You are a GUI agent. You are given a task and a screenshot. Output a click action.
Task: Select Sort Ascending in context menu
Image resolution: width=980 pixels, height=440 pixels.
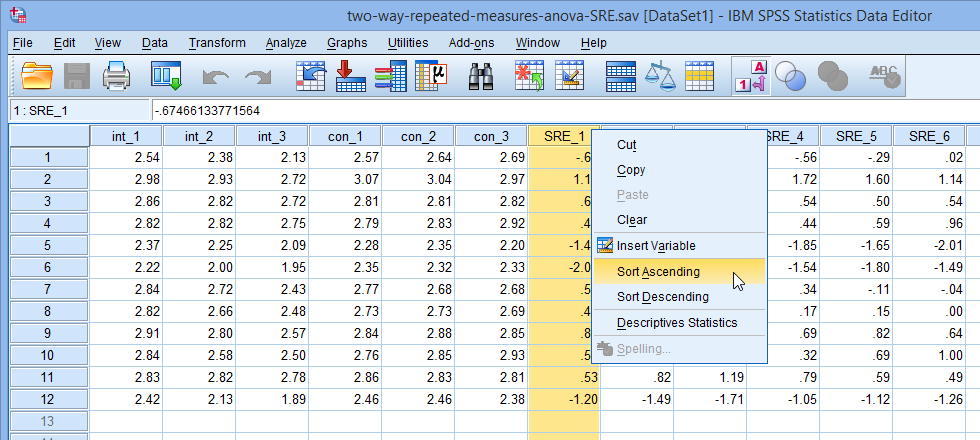coord(679,271)
